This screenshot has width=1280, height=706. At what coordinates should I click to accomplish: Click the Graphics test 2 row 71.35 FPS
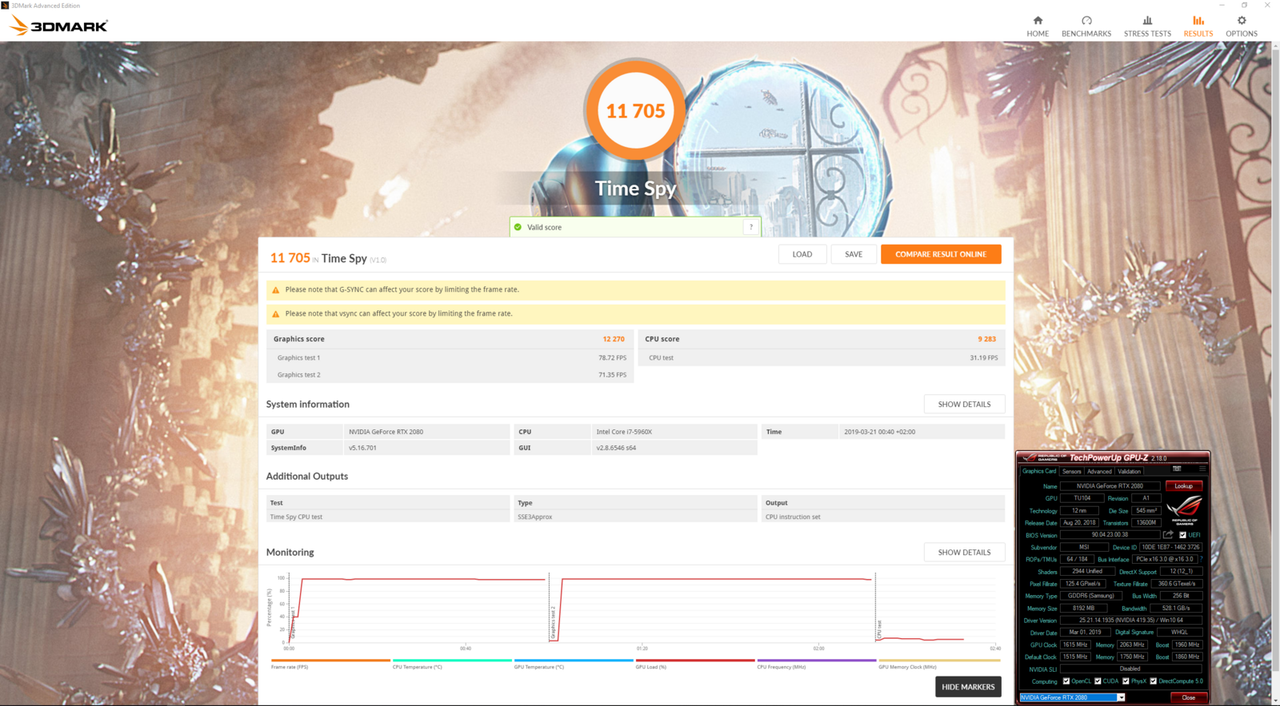click(450, 375)
